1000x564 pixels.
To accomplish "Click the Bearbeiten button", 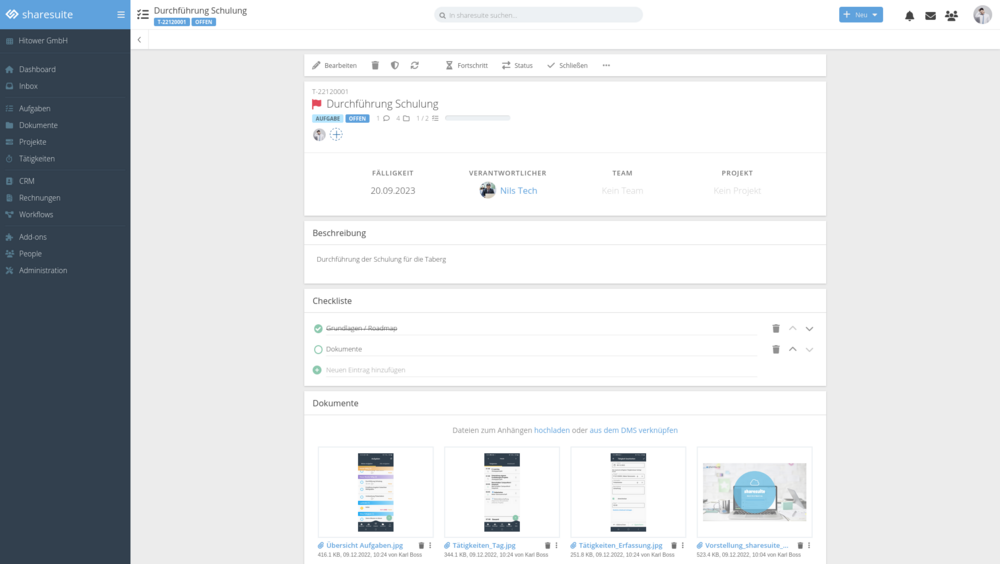I will (x=334, y=65).
